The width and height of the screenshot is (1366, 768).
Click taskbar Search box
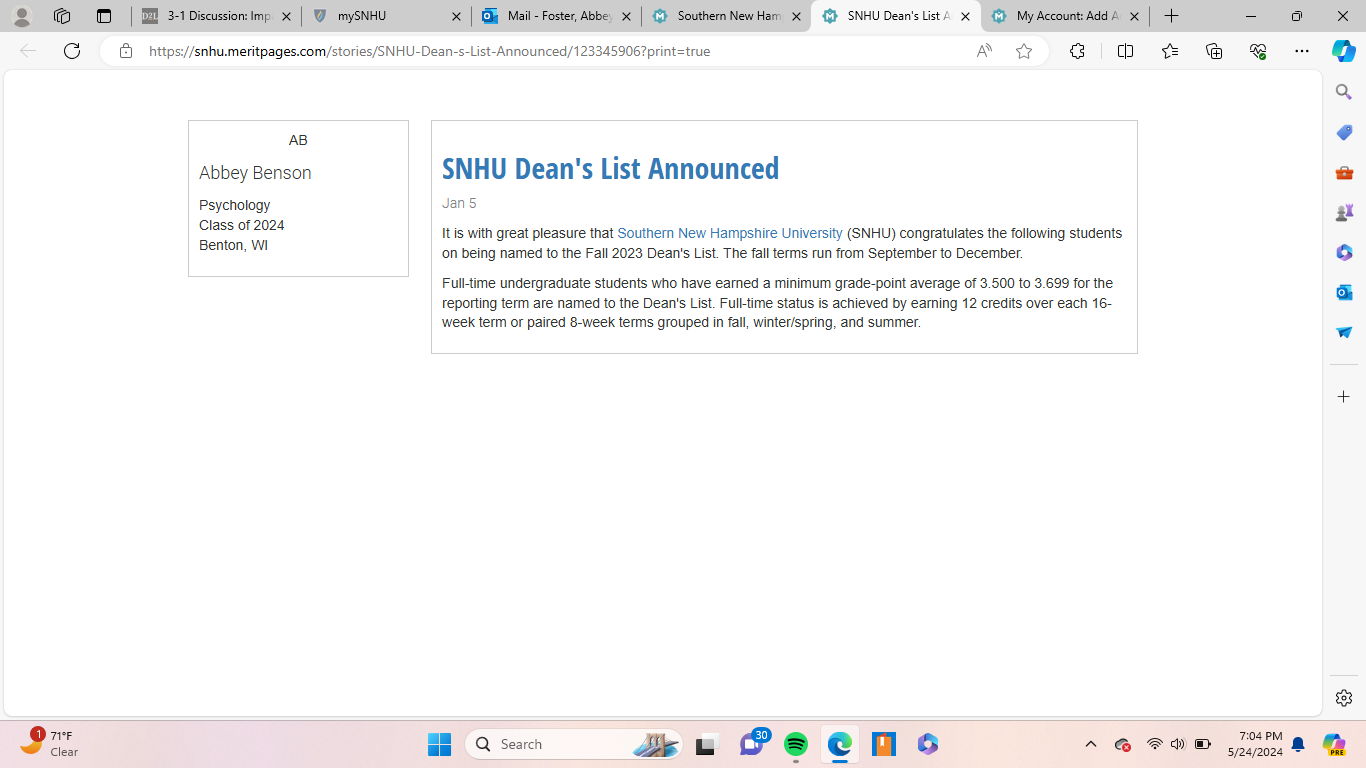574,744
